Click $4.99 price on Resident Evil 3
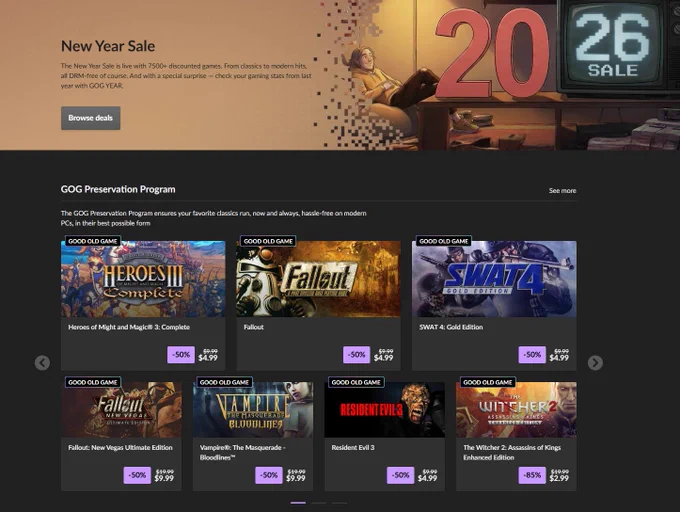This screenshot has width=680, height=512. pyautogui.click(x=427, y=478)
